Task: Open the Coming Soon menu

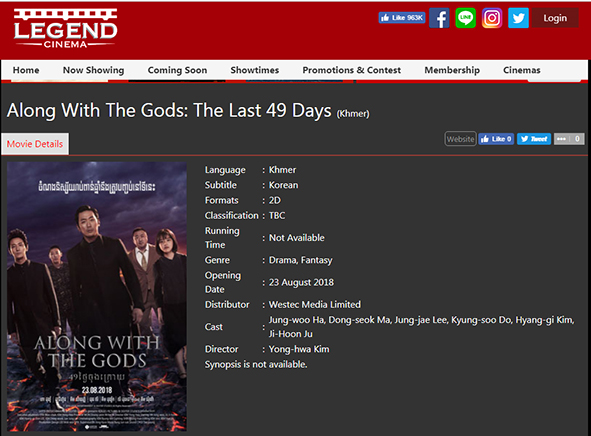Action: [177, 70]
